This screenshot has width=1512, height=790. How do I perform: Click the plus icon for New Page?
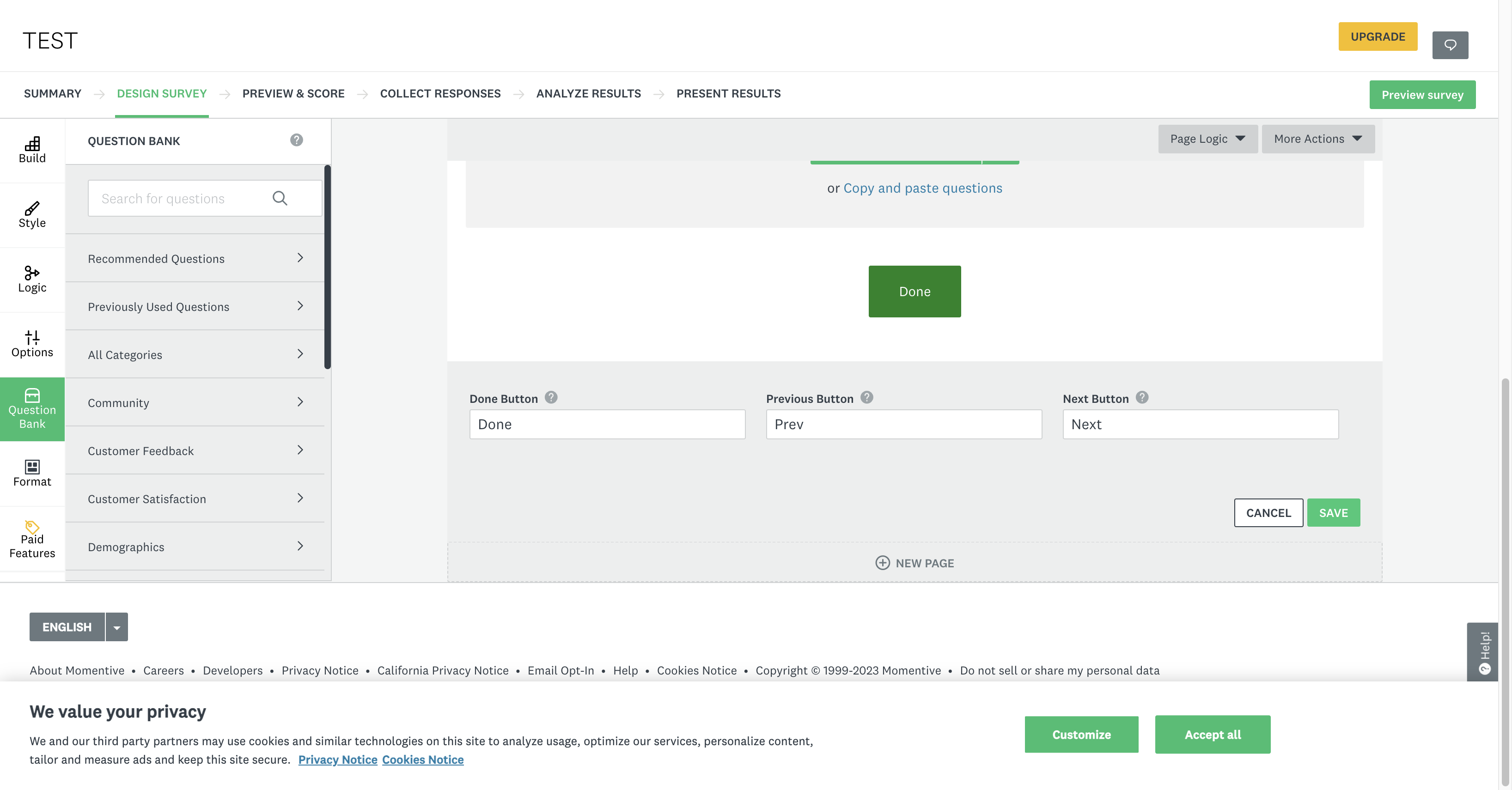pyautogui.click(x=882, y=563)
